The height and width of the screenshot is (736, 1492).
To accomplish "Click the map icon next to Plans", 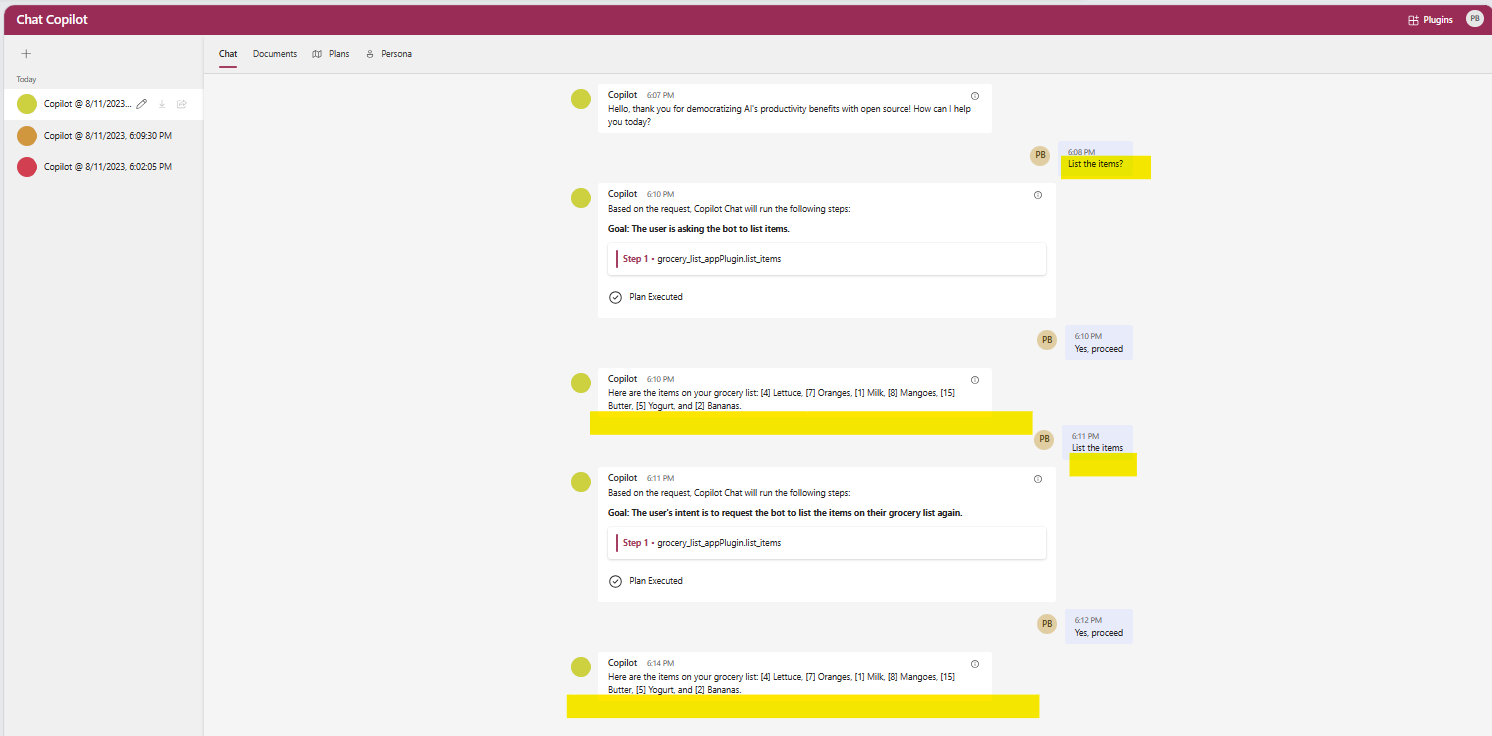I will coord(317,54).
